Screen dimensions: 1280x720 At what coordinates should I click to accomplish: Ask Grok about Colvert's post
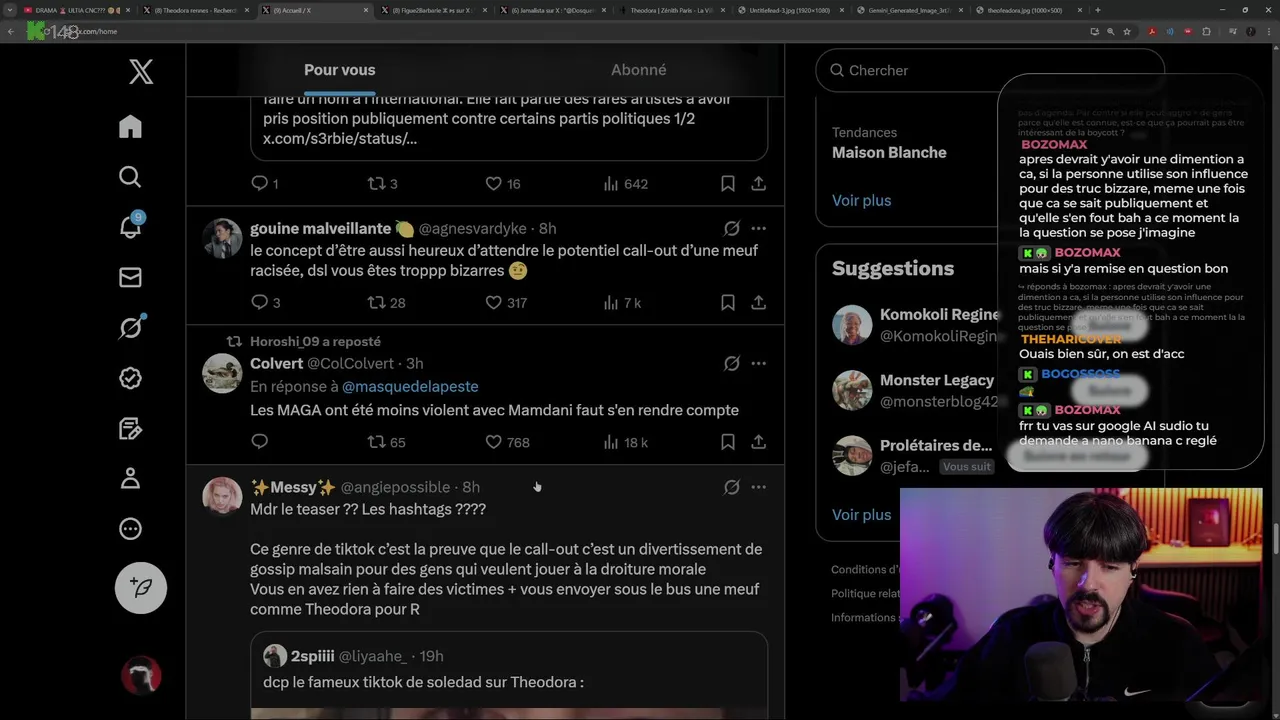coord(732,363)
